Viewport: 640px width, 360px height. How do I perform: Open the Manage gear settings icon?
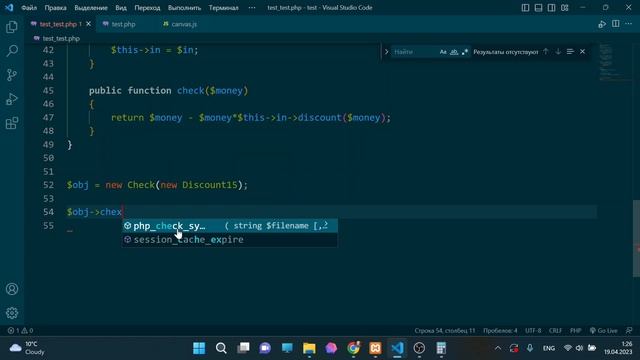(12, 313)
